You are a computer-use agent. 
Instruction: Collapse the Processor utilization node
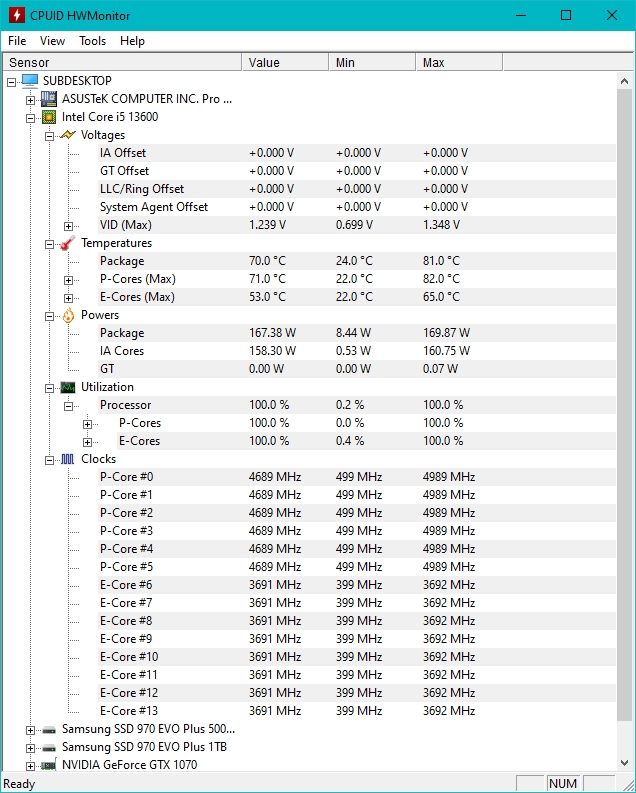coord(68,406)
